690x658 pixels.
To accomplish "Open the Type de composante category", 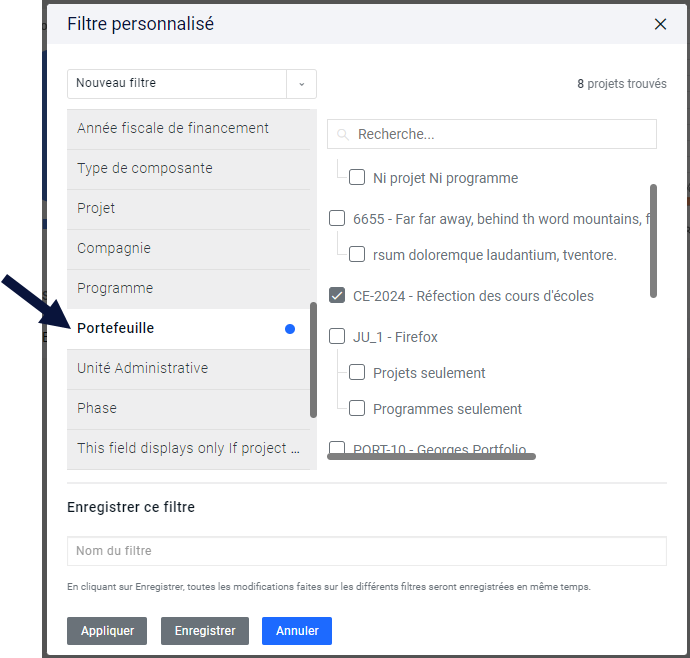I will (x=188, y=169).
